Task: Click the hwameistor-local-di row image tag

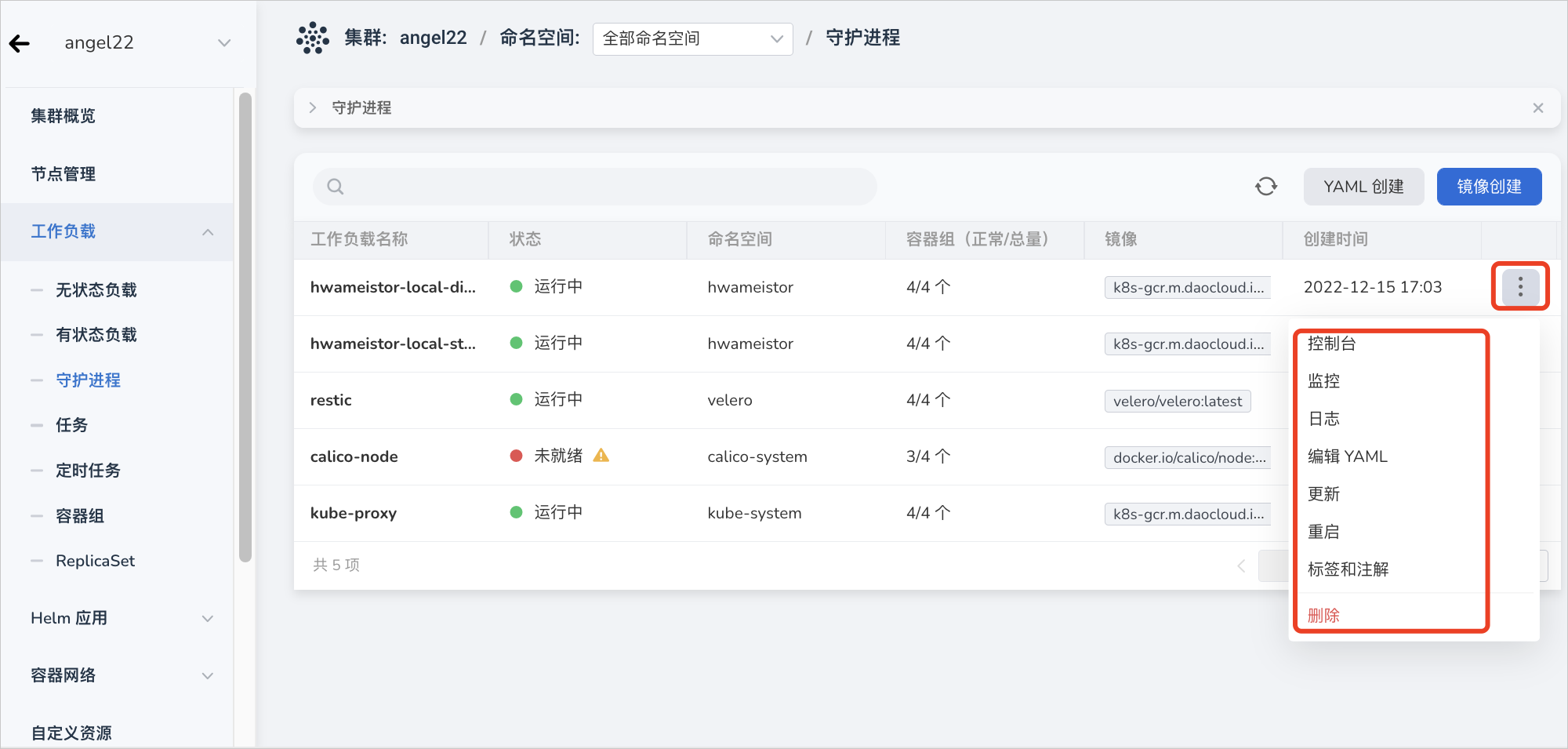Action: point(1188,288)
